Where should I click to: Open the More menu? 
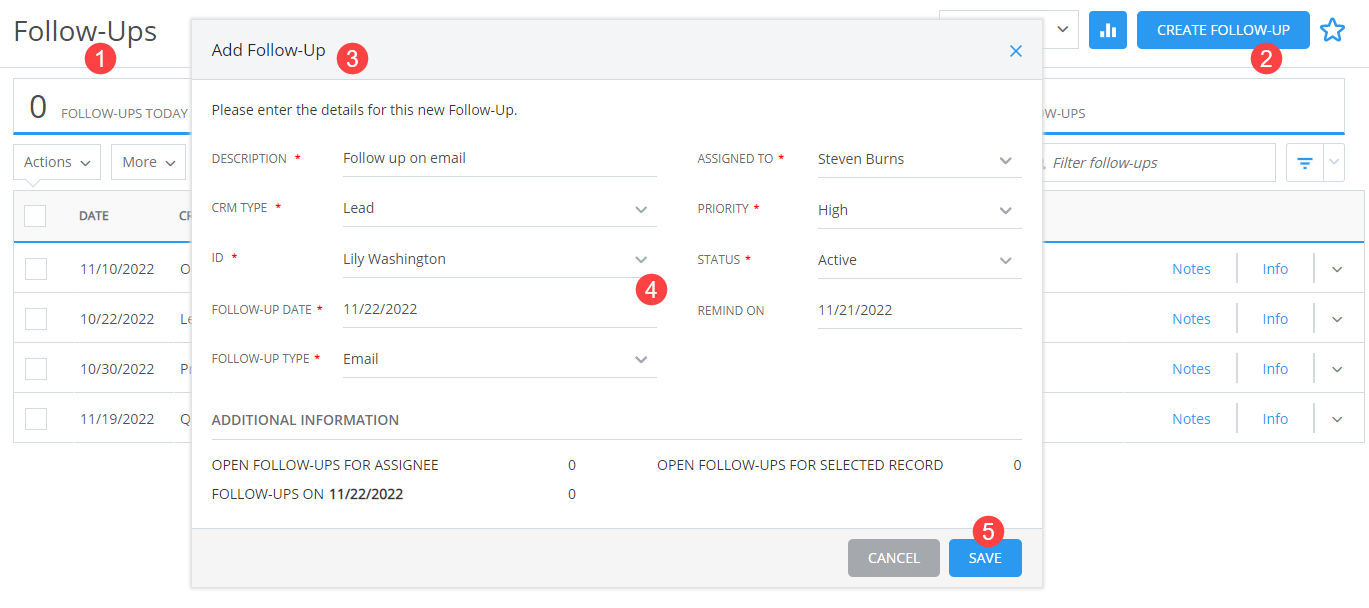pos(148,162)
